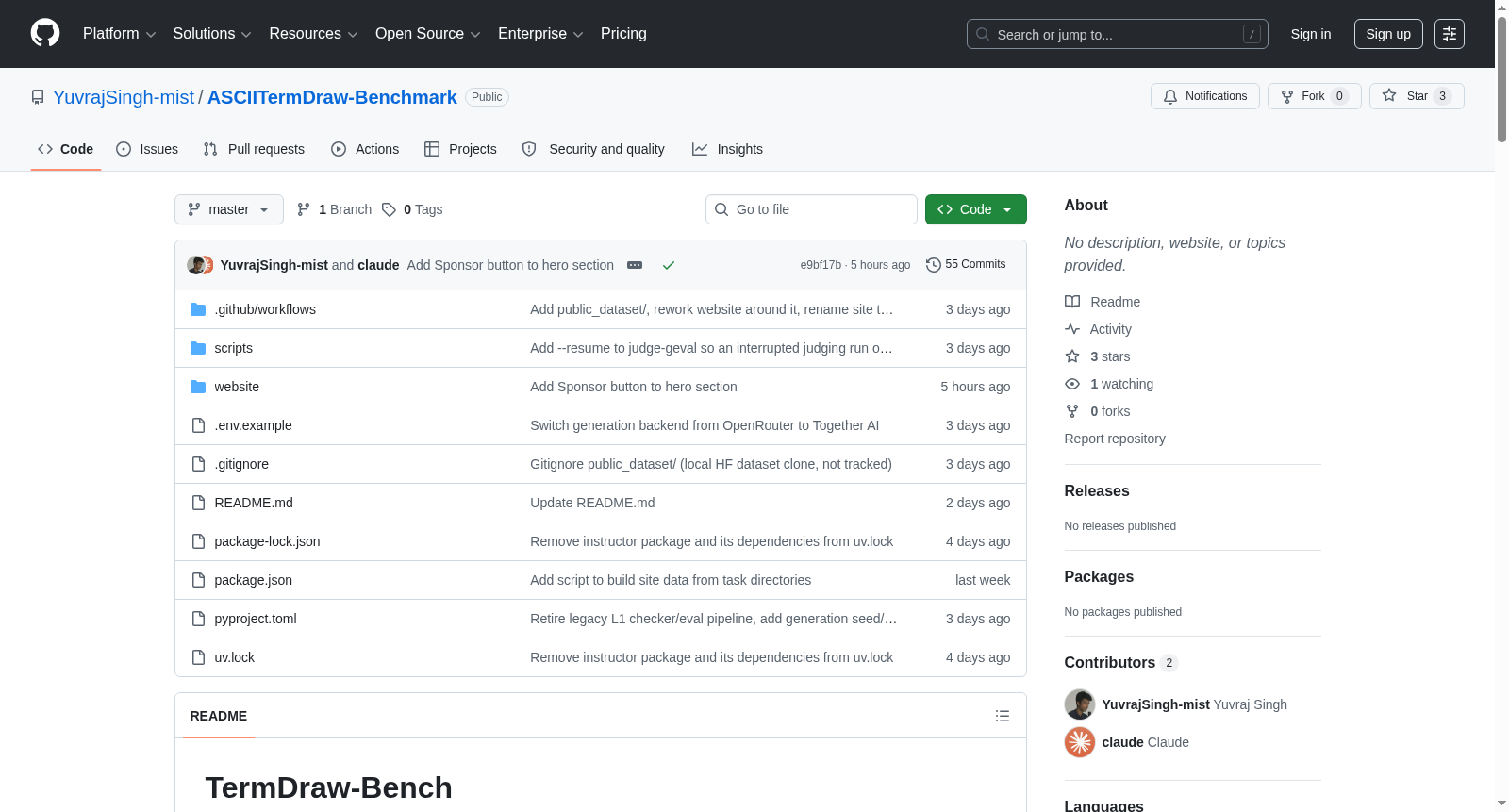Open claude contributor avatar
The height and width of the screenshot is (812, 1509).
click(1080, 742)
